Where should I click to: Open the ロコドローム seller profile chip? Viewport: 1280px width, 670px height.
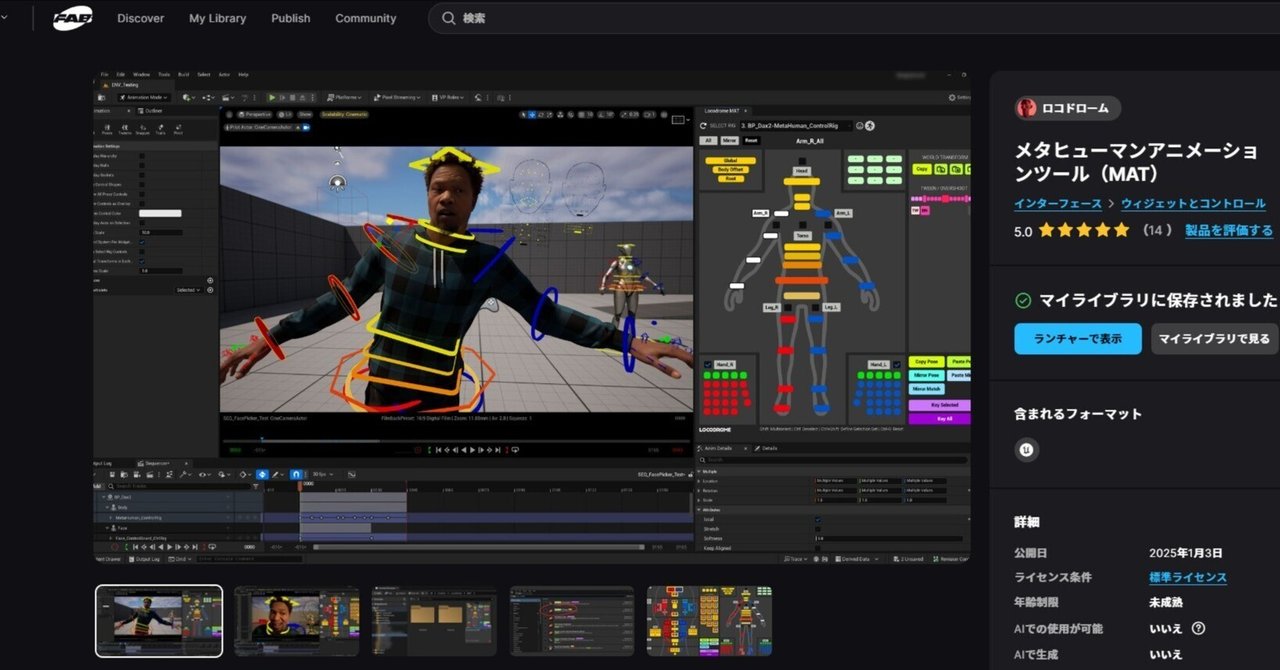pos(1067,108)
